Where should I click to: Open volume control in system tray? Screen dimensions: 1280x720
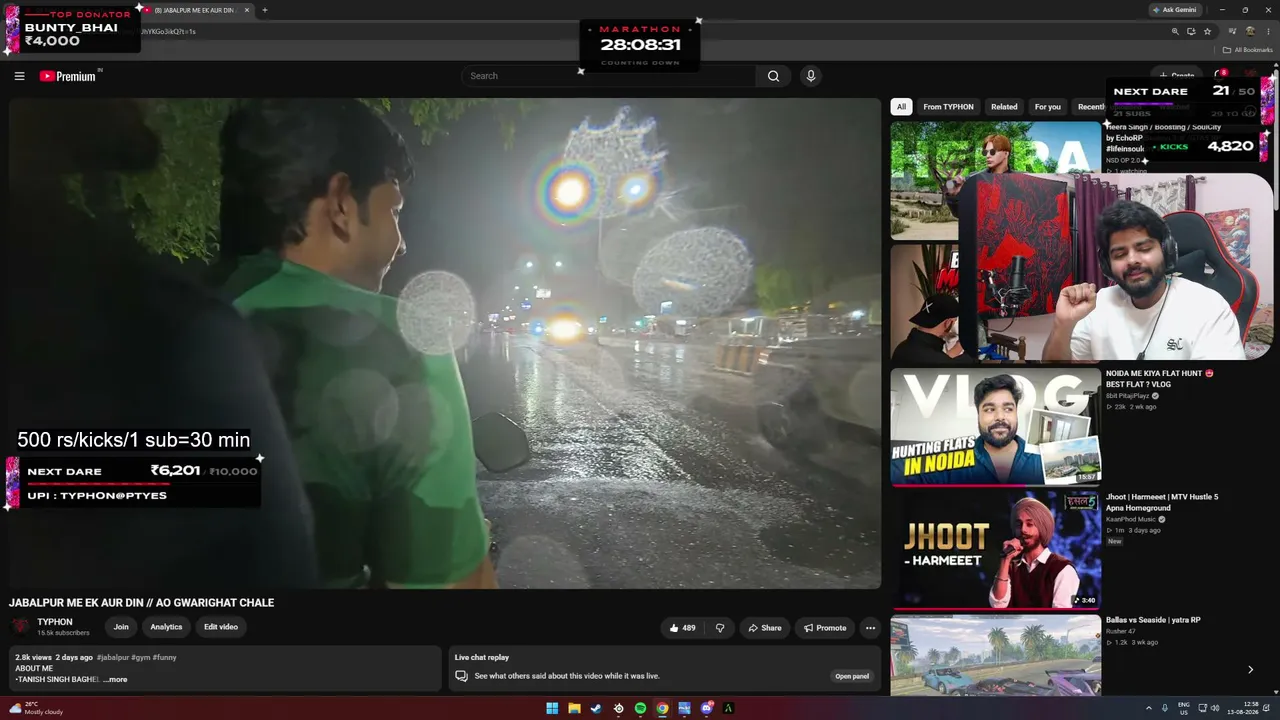point(1215,709)
